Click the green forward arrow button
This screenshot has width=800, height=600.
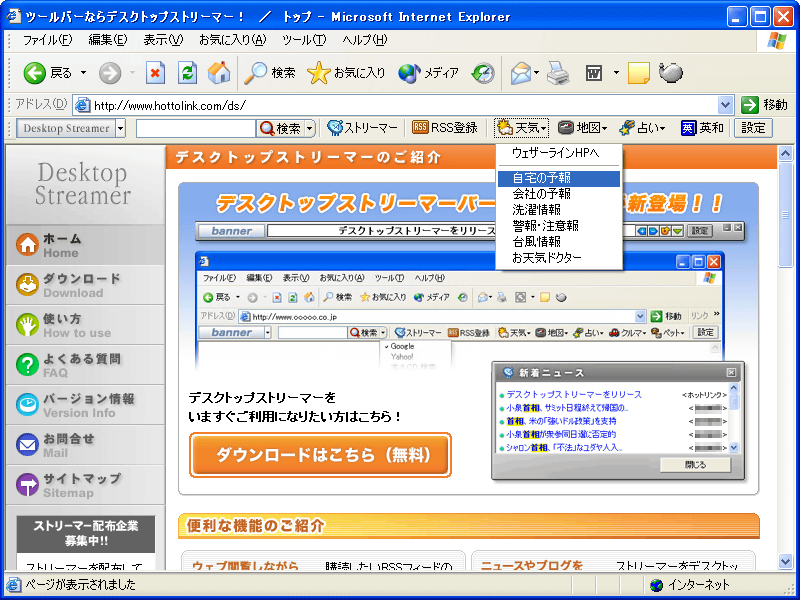[110, 73]
